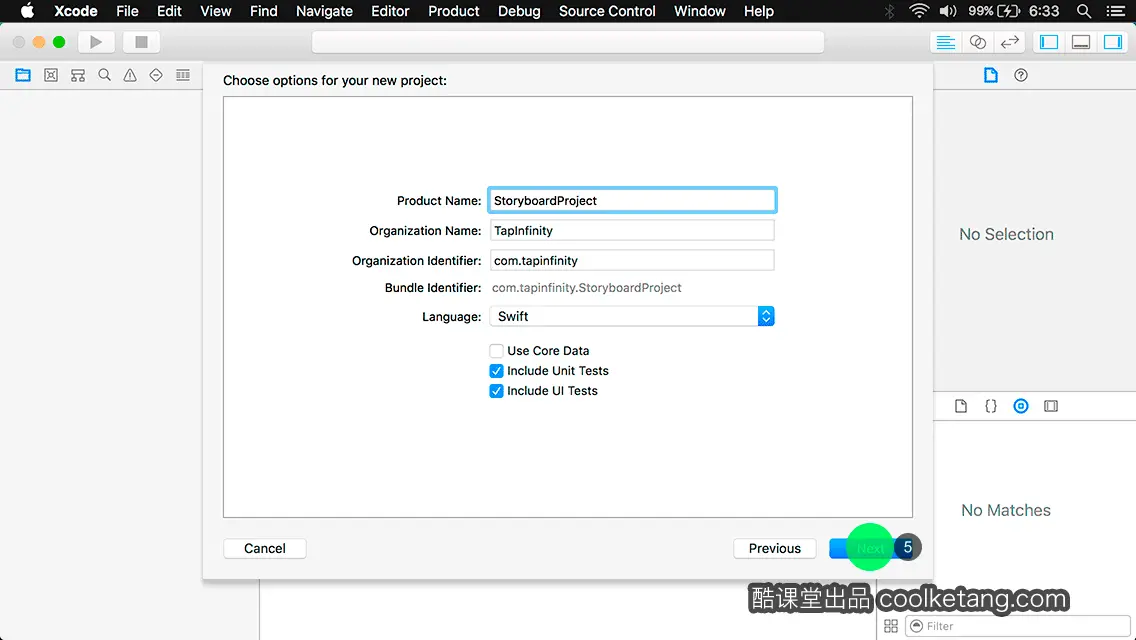Screen dimensions: 1136x640
Task: Show the Assistant editor
Action: [x=977, y=42]
